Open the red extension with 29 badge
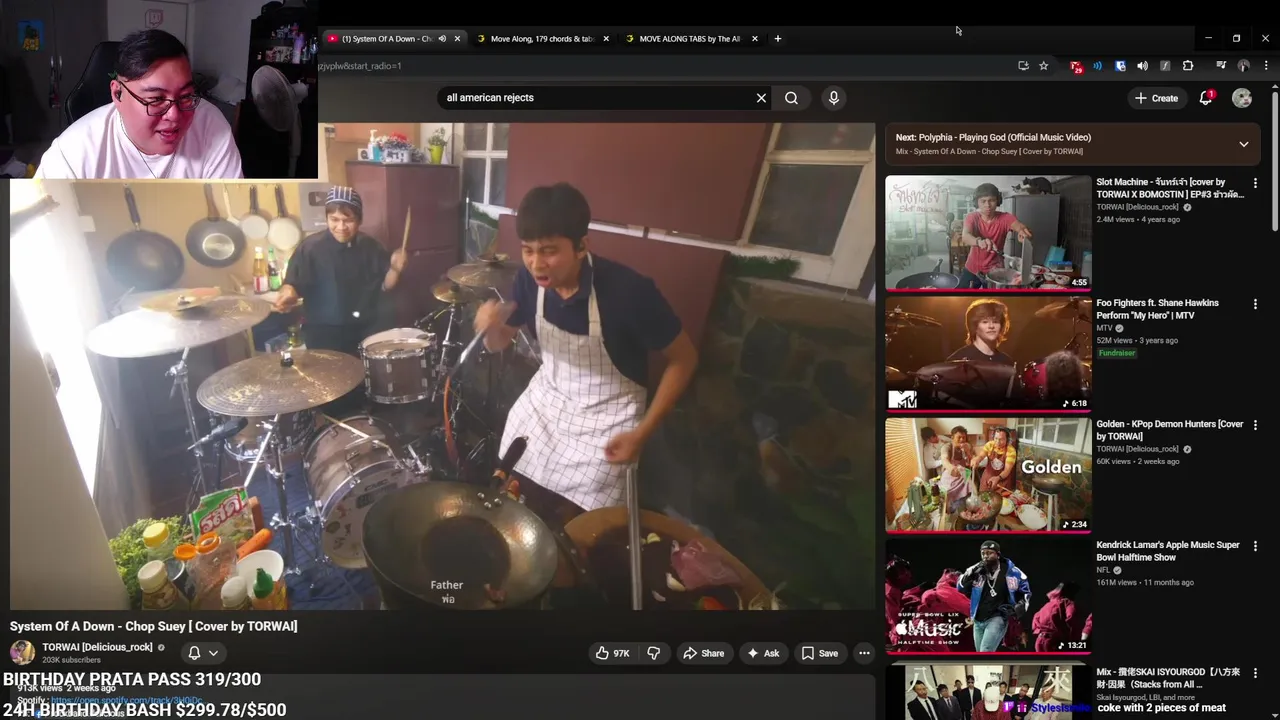The width and height of the screenshot is (1280, 720). (x=1076, y=66)
